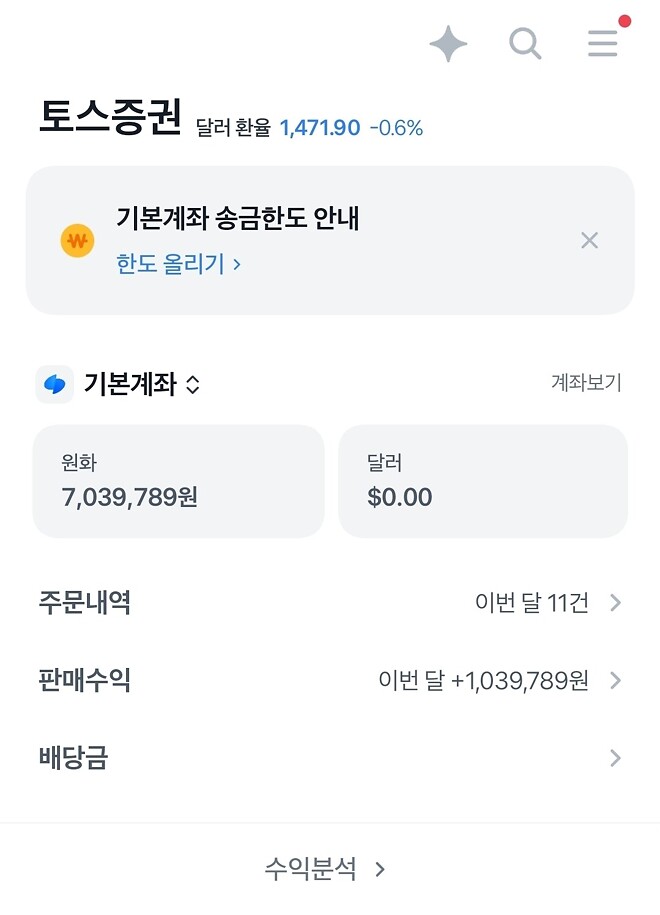The width and height of the screenshot is (660, 915).
Task: Open the 배당금 section chevron
Action: coord(614,758)
